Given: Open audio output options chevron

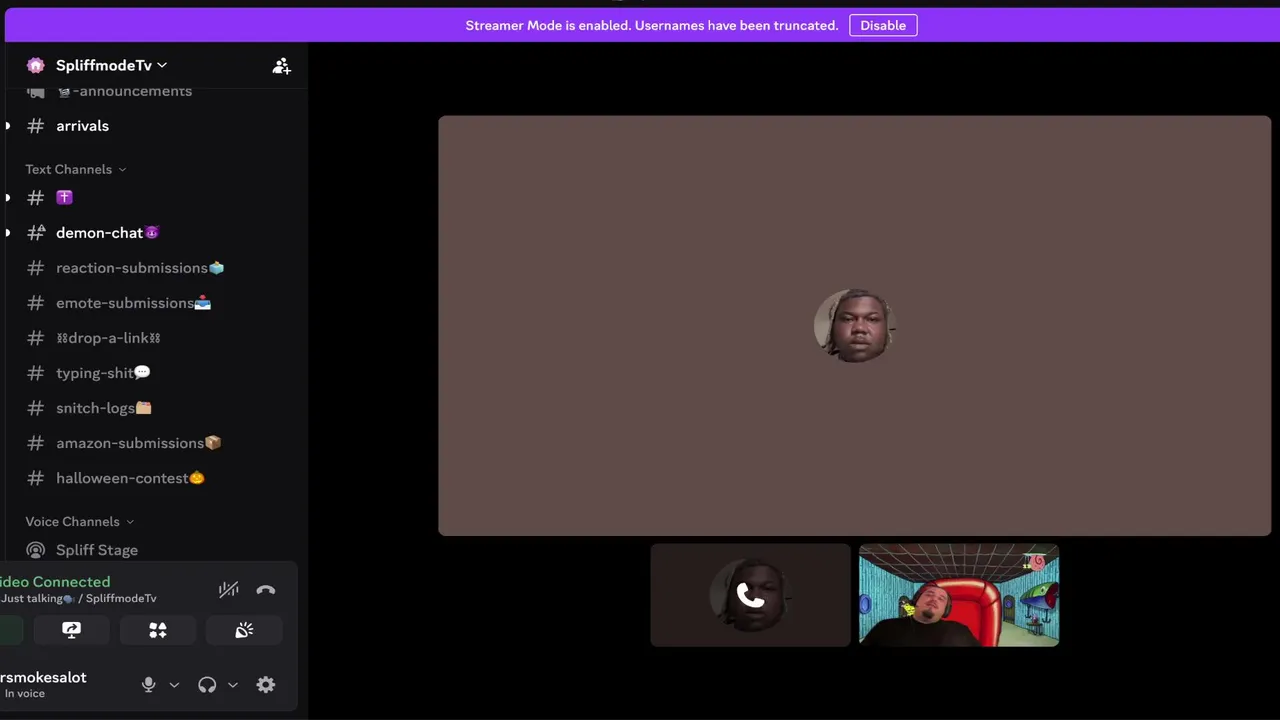Looking at the screenshot, I should point(233,685).
